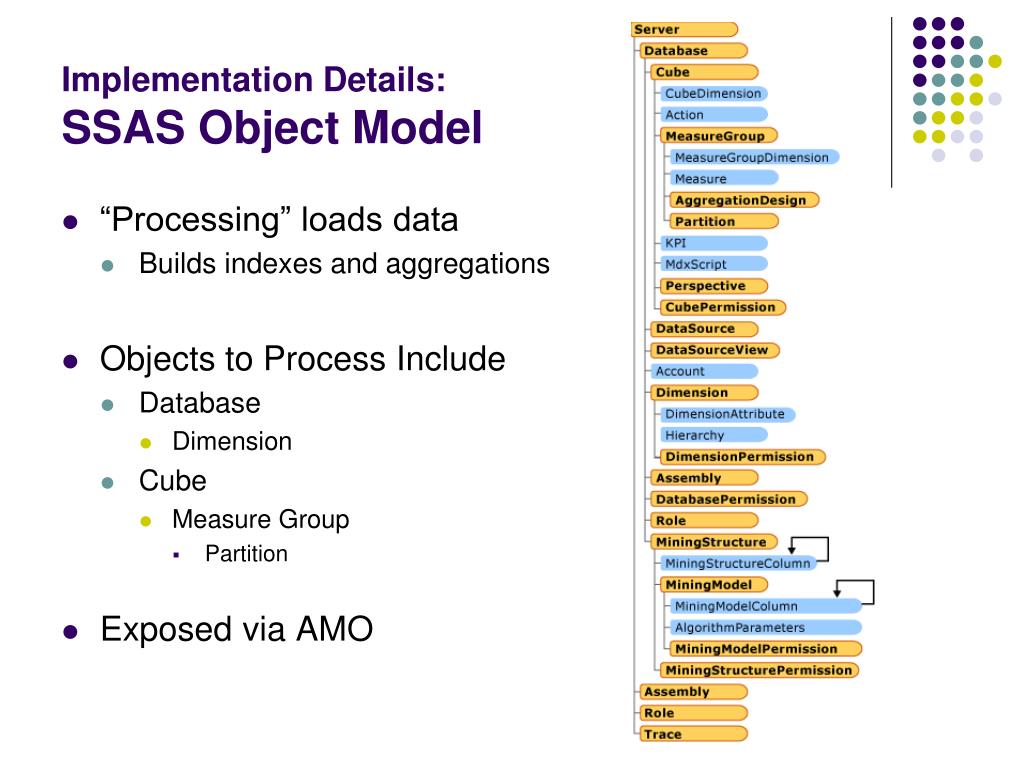1024x768 pixels.
Task: Click the Hierarchy blue node
Action: click(x=714, y=435)
